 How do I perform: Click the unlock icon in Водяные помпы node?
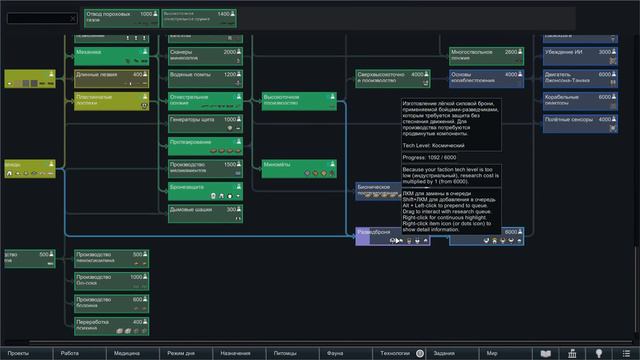(238, 83)
